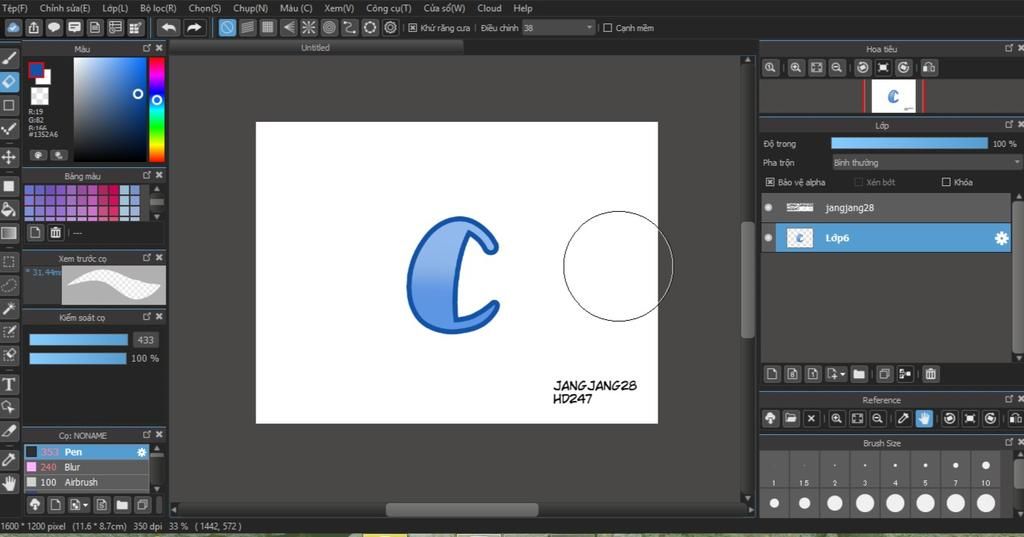This screenshot has width=1024, height=537.
Task: Open the Cửa sổ(W) menu
Action: coord(444,8)
